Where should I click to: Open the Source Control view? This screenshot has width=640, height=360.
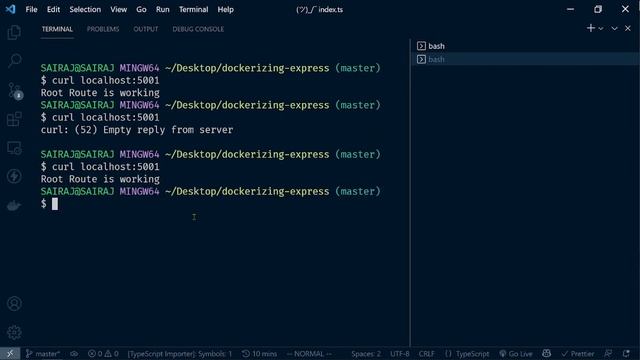click(x=15, y=91)
